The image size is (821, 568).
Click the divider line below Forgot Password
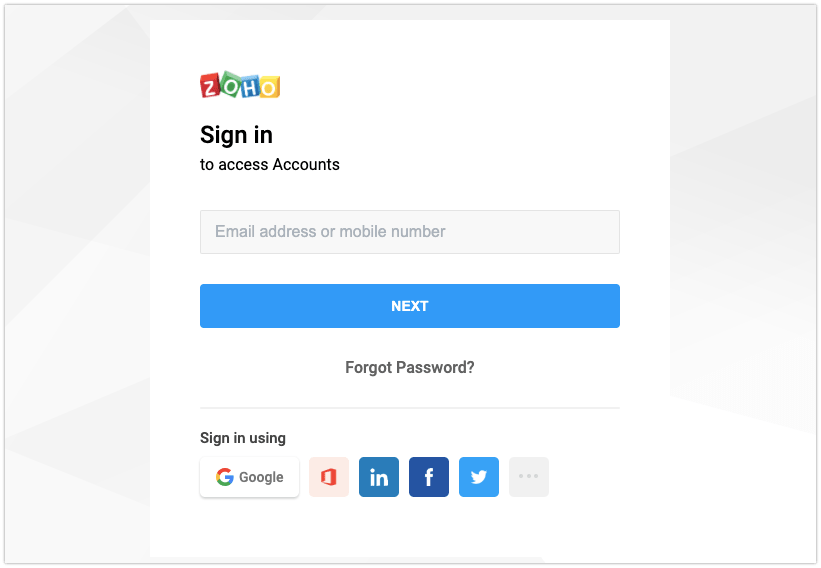(x=409, y=408)
